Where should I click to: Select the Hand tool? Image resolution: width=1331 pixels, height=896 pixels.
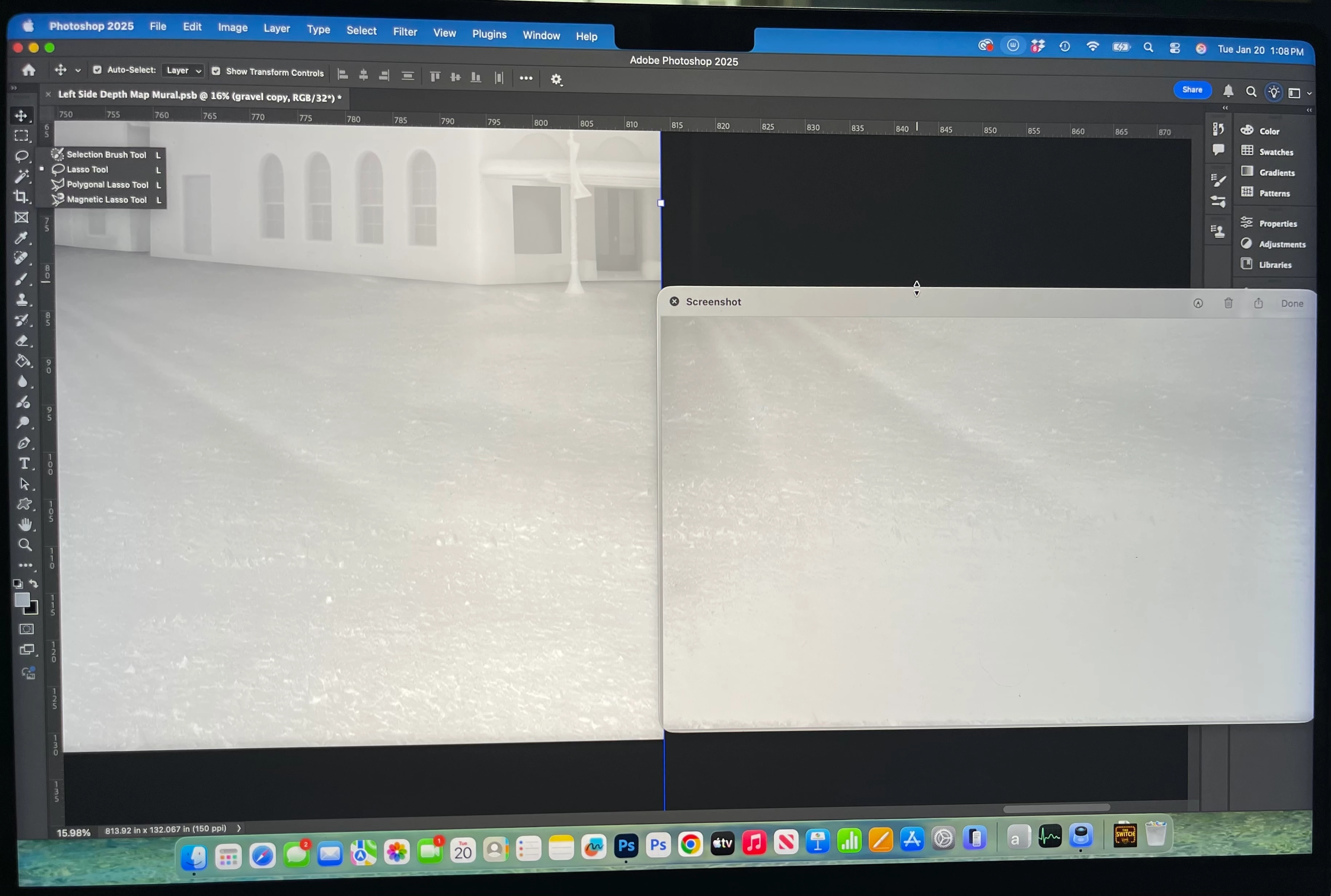point(25,524)
